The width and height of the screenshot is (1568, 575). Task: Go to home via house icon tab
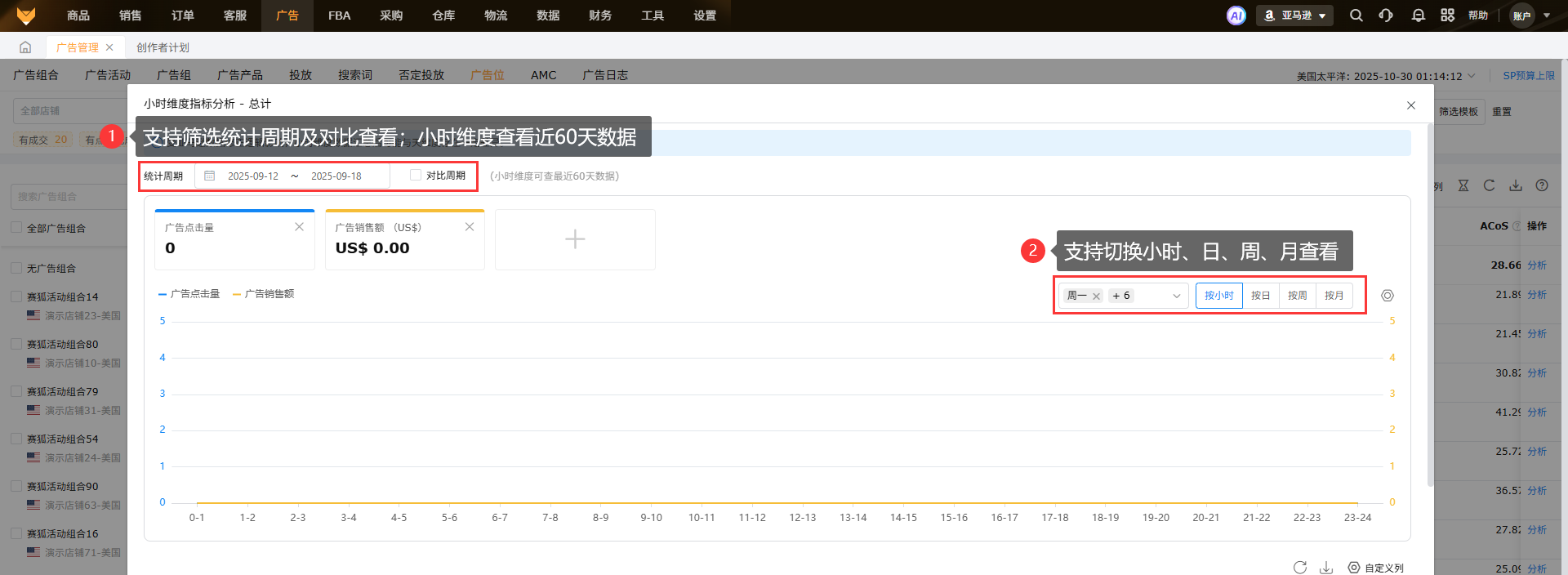point(25,47)
